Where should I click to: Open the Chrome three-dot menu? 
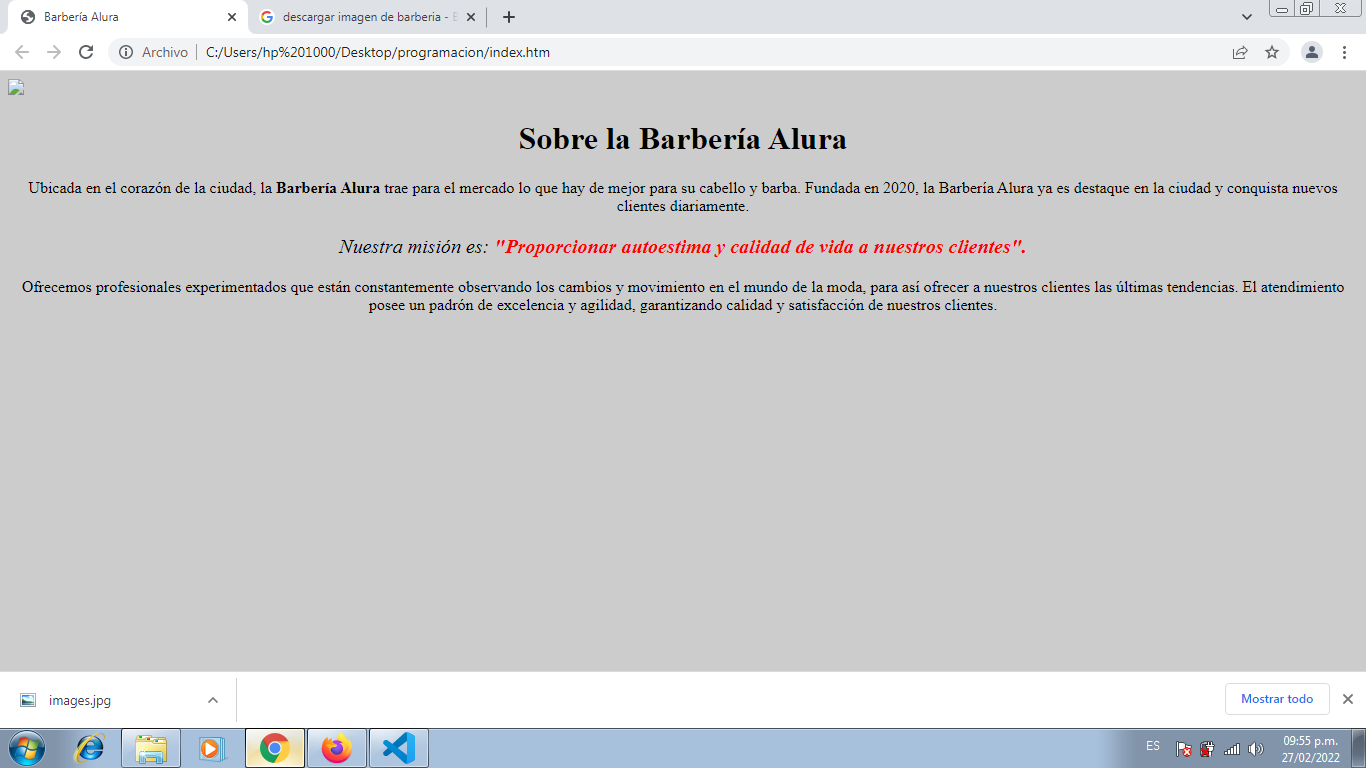1344,52
